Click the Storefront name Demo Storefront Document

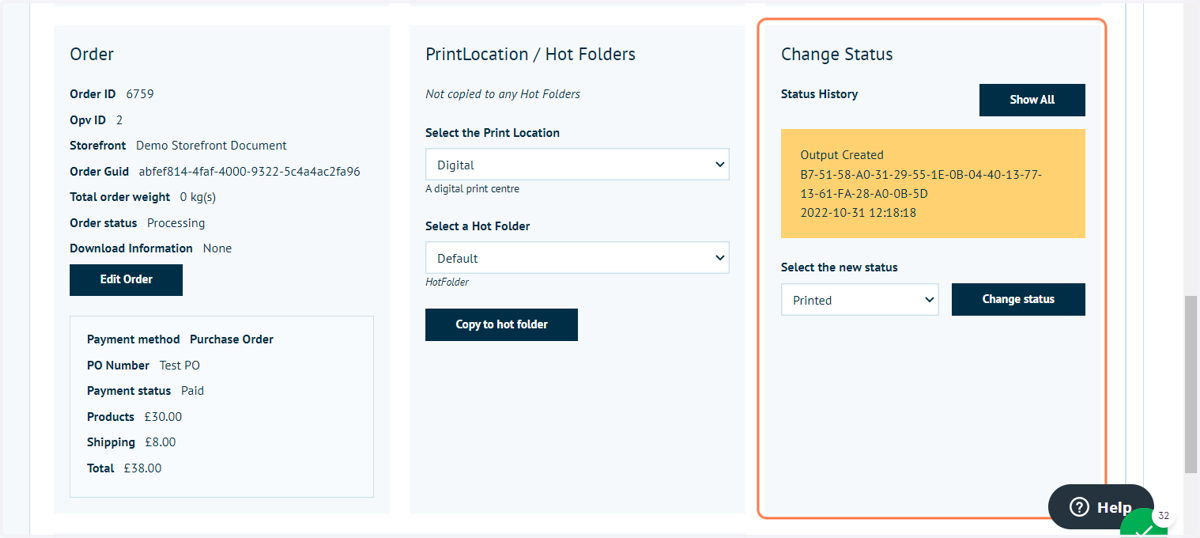pos(211,146)
